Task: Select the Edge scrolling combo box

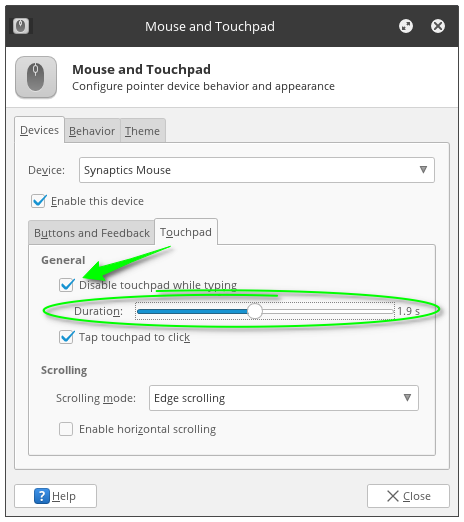Action: (284, 398)
